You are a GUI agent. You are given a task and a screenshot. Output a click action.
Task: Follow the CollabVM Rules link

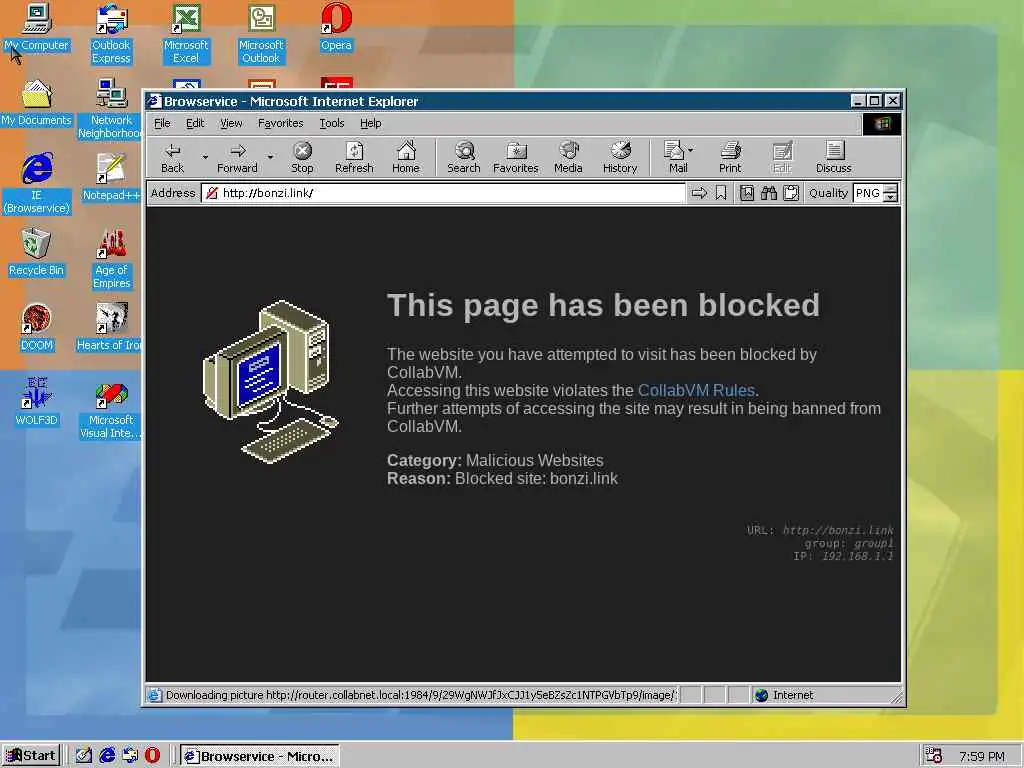click(x=696, y=391)
